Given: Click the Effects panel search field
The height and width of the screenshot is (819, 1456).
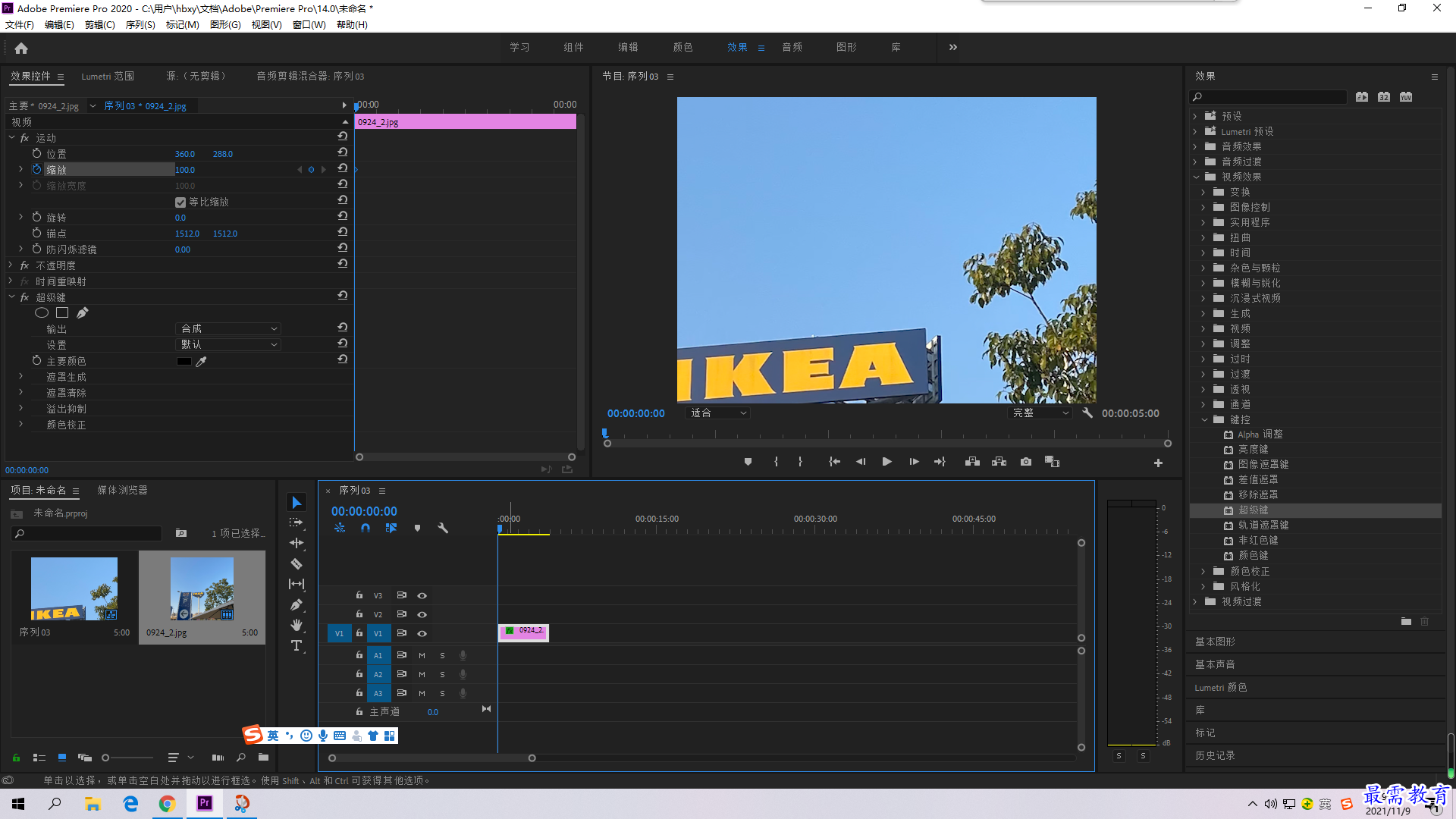Looking at the screenshot, I should click(1268, 96).
